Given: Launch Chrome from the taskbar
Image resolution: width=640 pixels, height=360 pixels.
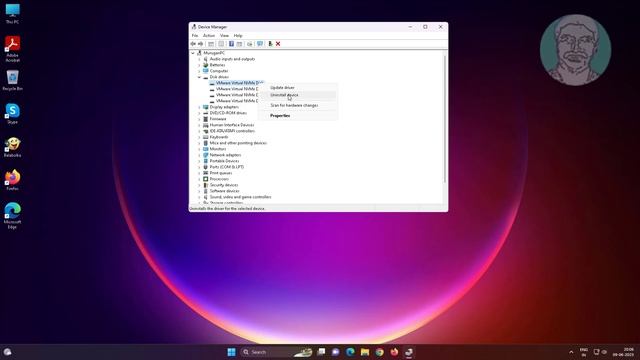Looking at the screenshot, I should 380,352.
